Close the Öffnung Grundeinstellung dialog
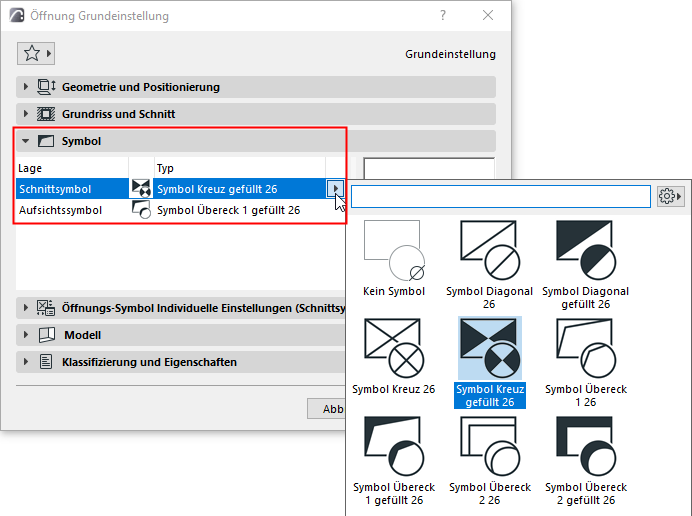Screen dimensions: 692x516 point(488,15)
